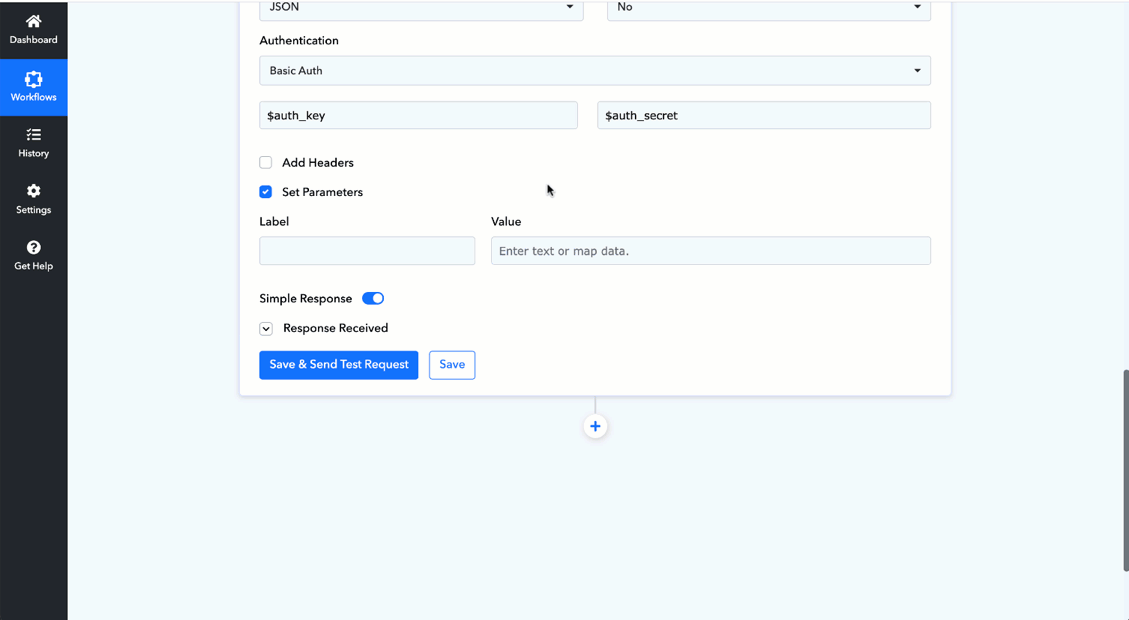Screen dimensions: 1129x620
Task: Open the History list icon
Action: (33, 135)
